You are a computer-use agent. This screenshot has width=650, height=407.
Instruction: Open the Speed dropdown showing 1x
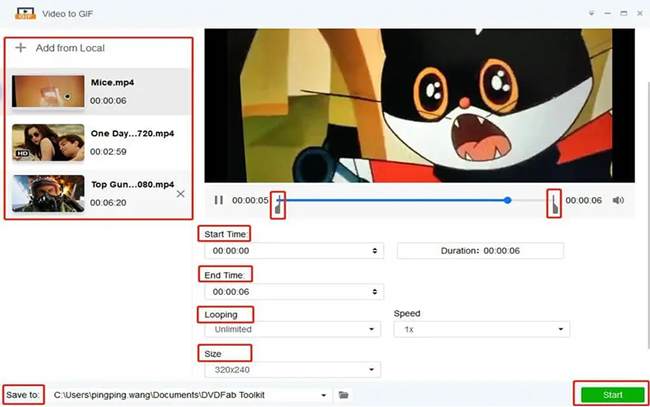[481, 329]
